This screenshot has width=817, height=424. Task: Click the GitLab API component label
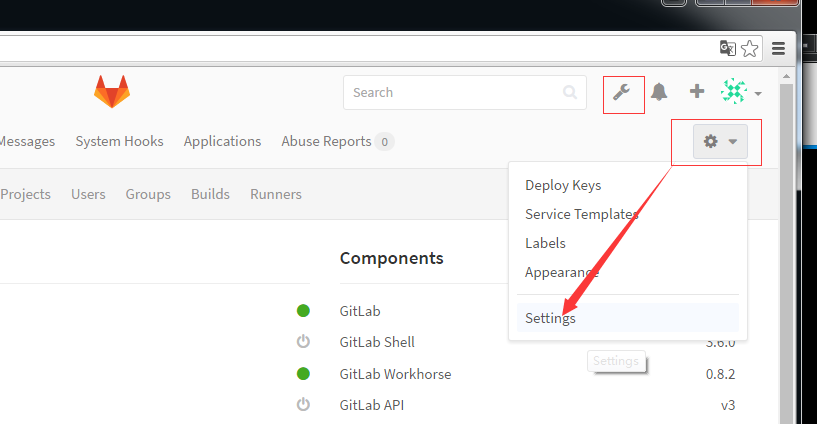pyautogui.click(x=372, y=405)
